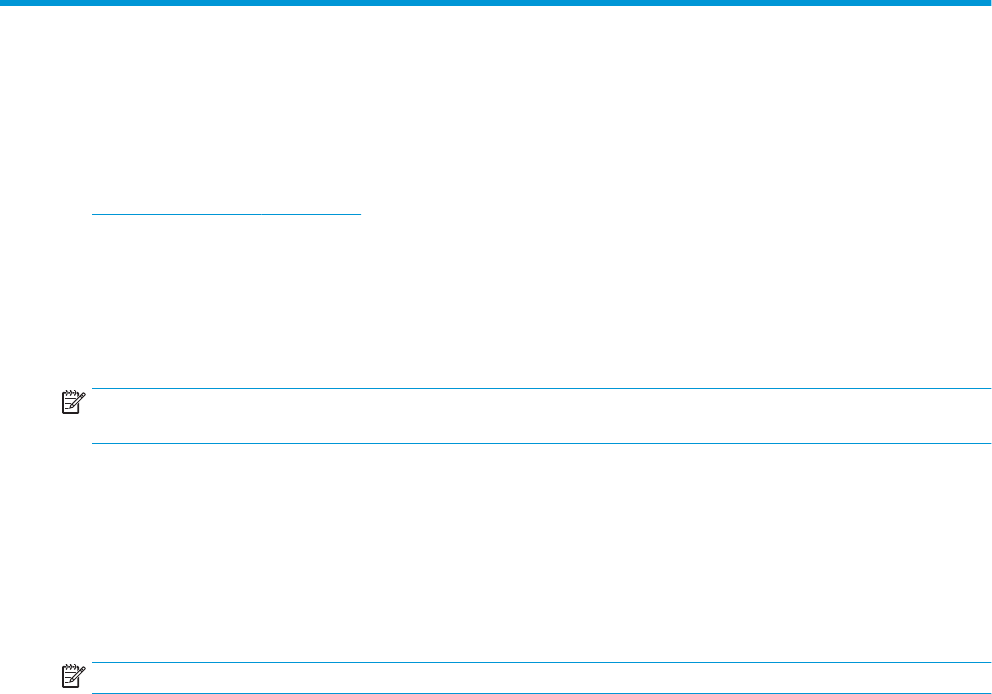Click inside the upper note box
The image size is (992, 694).
pos(540,416)
